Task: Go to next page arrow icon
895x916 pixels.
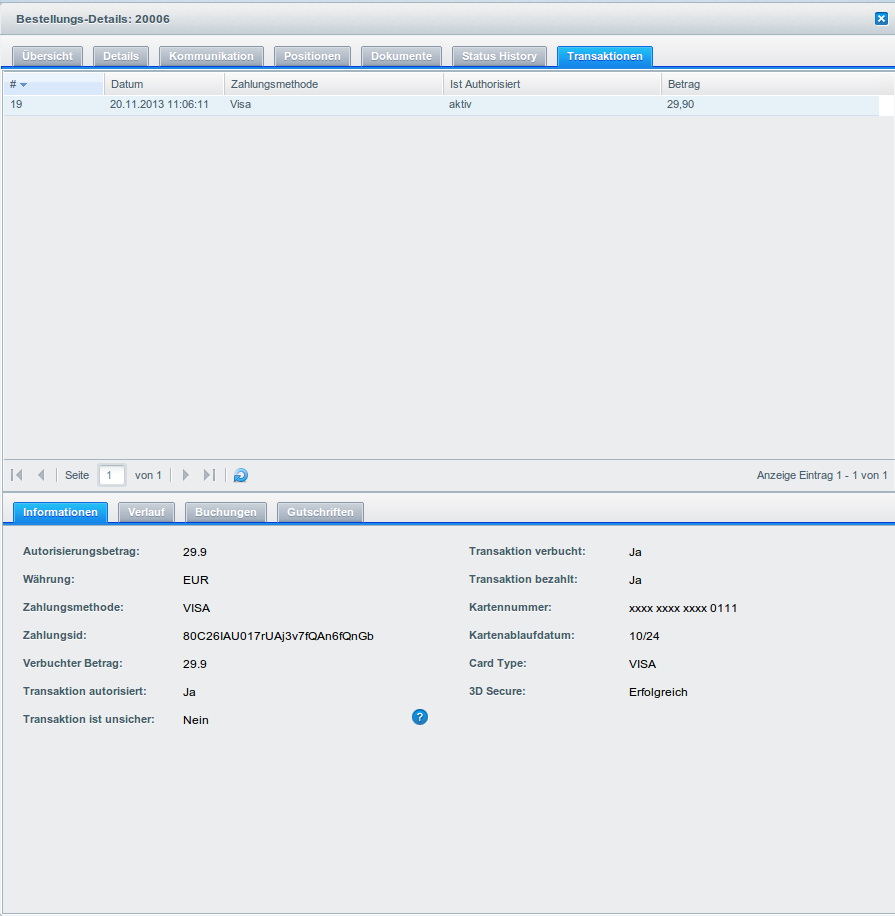Action: [186, 476]
